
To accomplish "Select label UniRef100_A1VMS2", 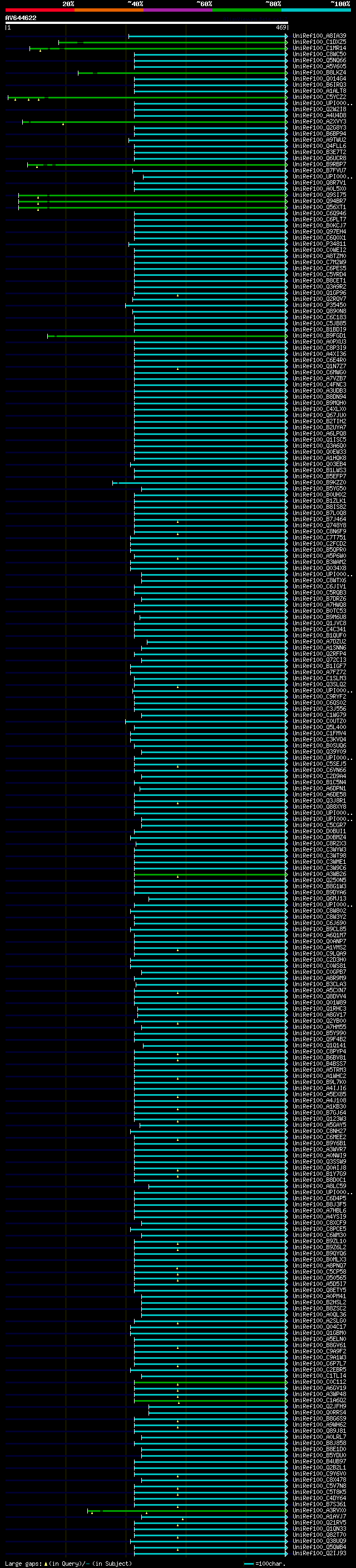I will point(319,948).
